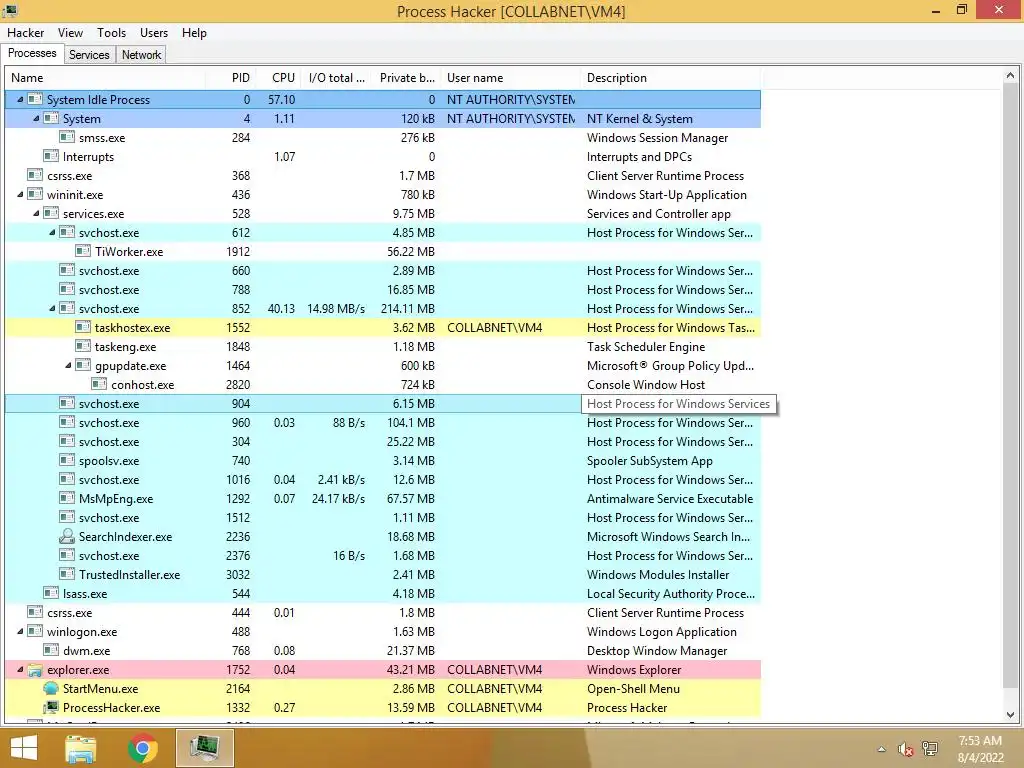Click the StartMenu.exe shell icon

[51, 688]
